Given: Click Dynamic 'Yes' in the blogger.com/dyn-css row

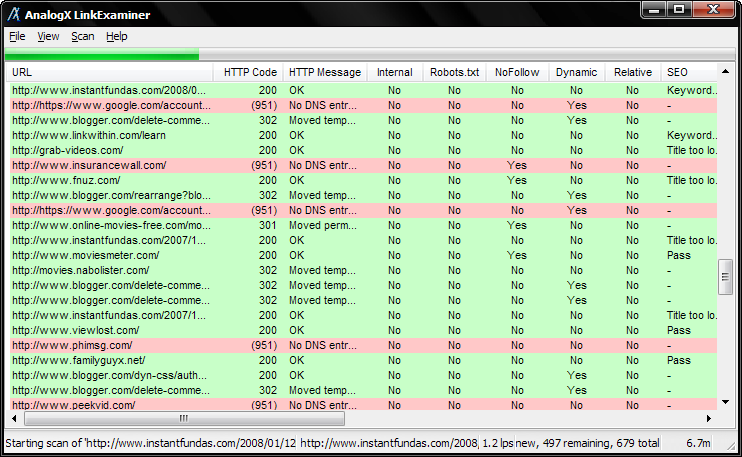Looking at the screenshot, I should coord(576,376).
